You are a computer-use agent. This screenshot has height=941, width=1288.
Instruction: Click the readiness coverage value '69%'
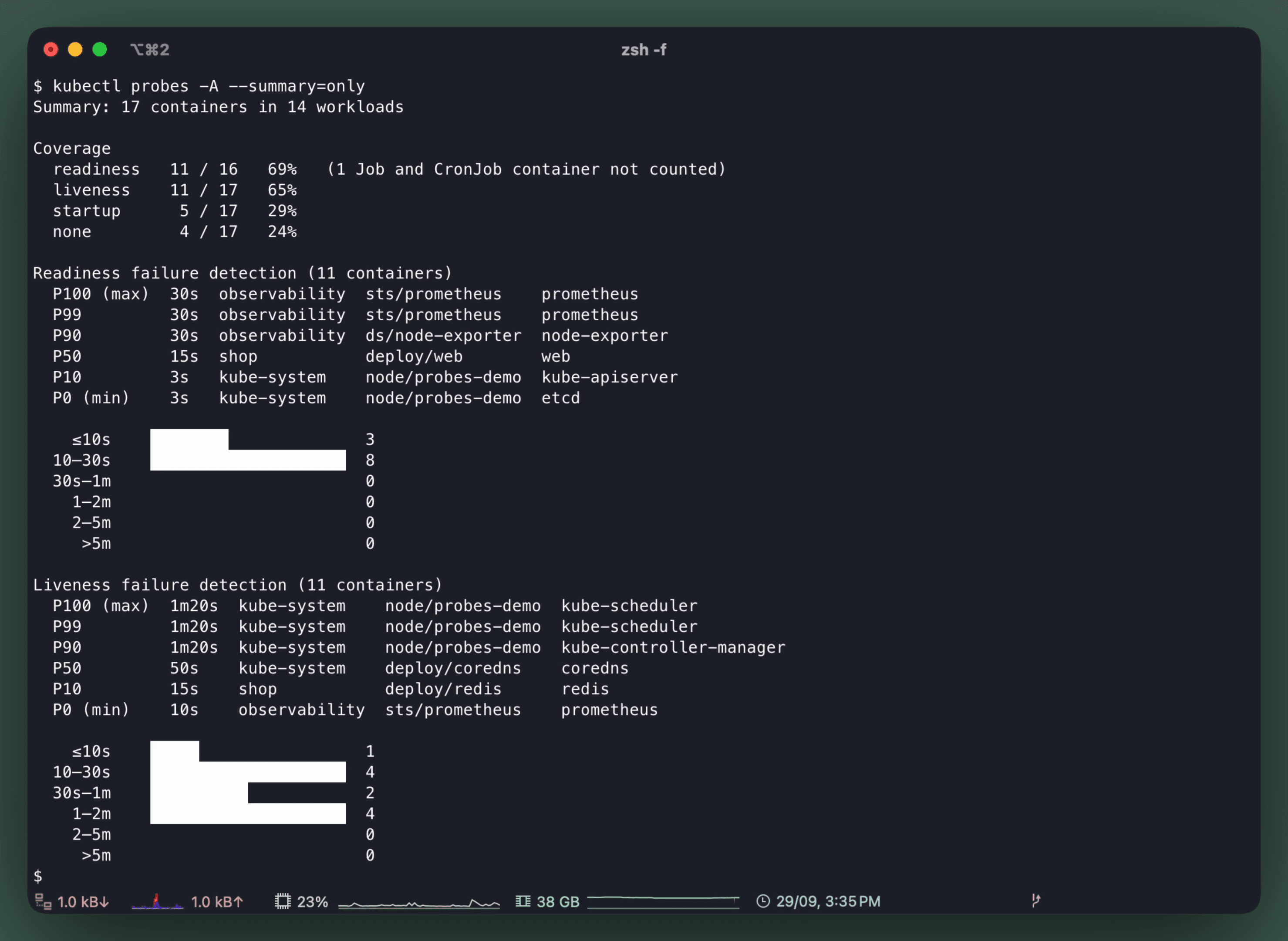pos(282,169)
